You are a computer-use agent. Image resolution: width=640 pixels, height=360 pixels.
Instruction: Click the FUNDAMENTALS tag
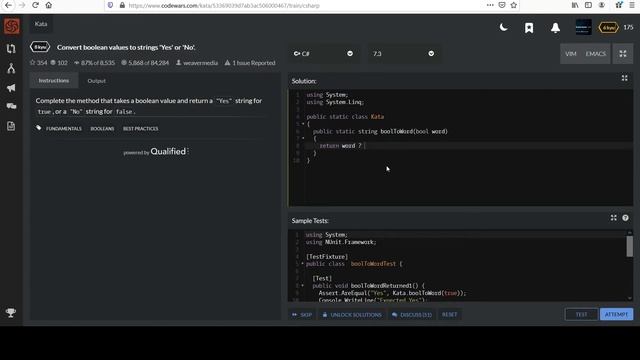pyautogui.click(x=64, y=129)
